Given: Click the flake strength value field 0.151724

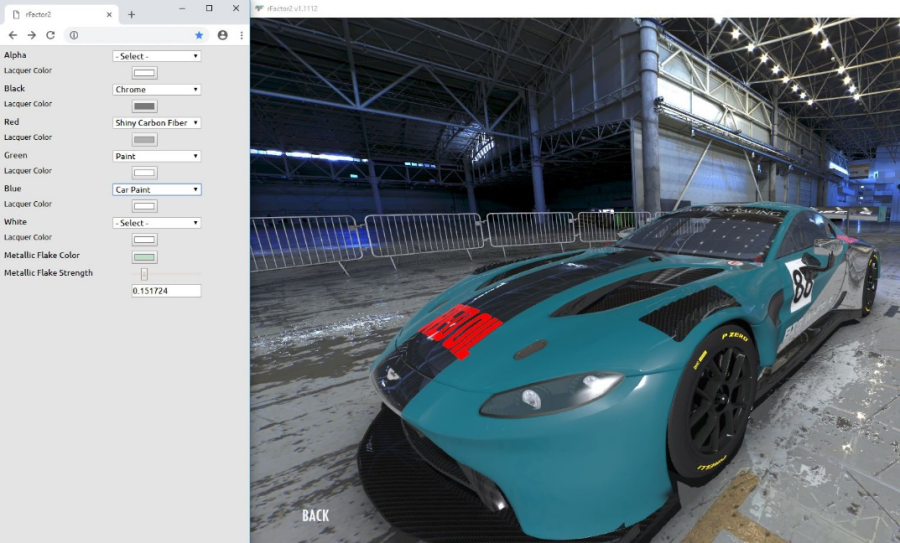Looking at the screenshot, I should coord(166,291).
